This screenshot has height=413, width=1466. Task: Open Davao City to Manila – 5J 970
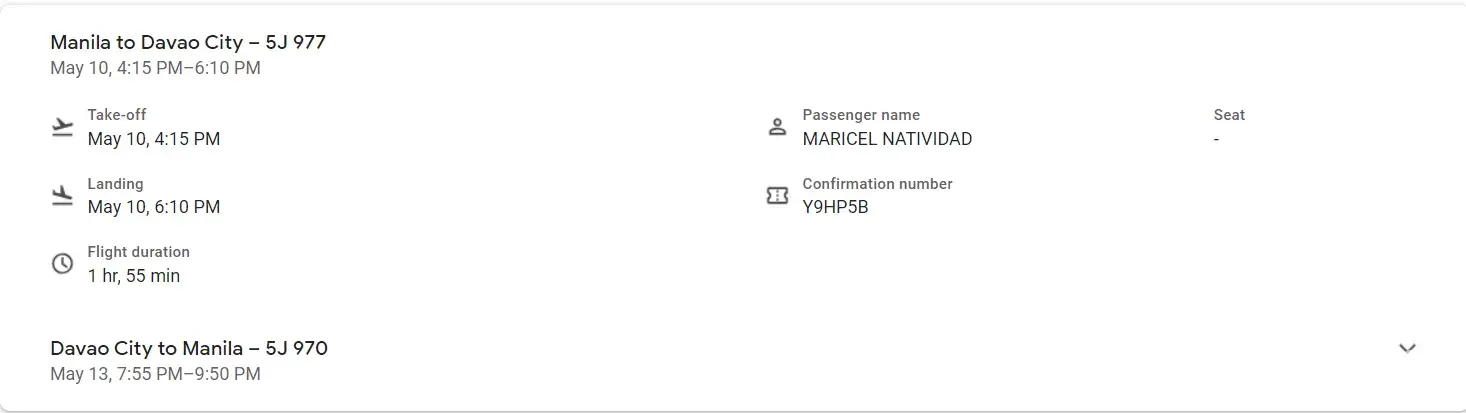pyautogui.click(x=189, y=348)
